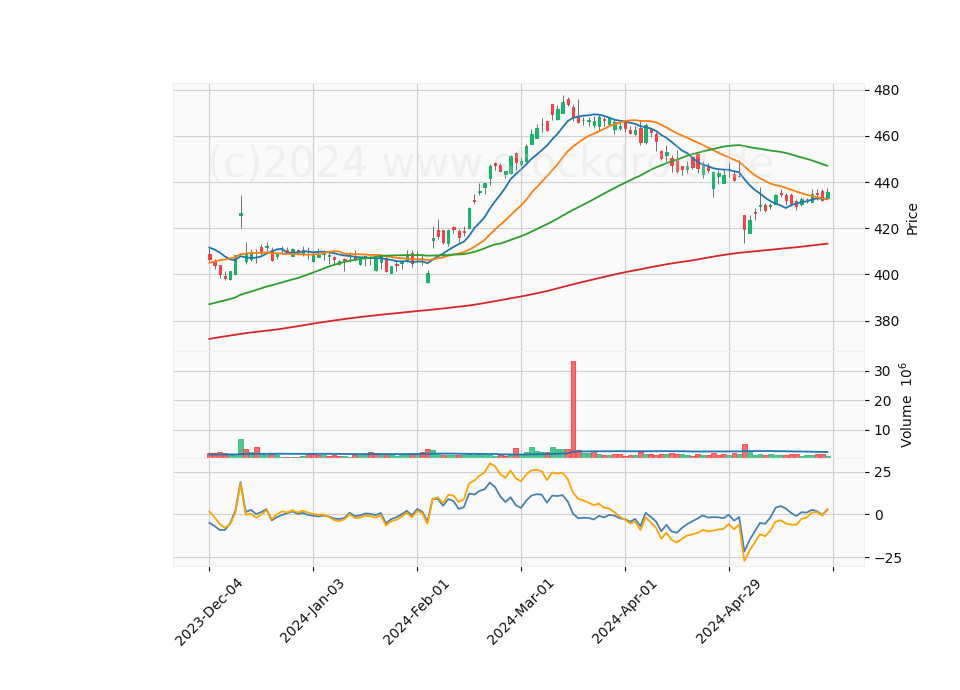This screenshot has width=960, height=690.
Task: Click the 440 price axis label
Action: click(x=886, y=183)
